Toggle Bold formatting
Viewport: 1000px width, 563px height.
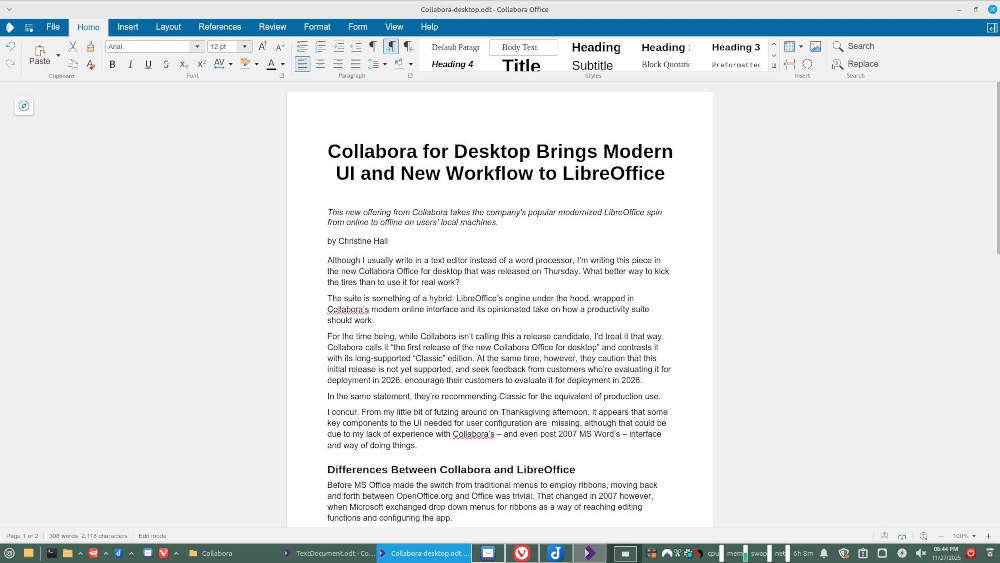112,65
